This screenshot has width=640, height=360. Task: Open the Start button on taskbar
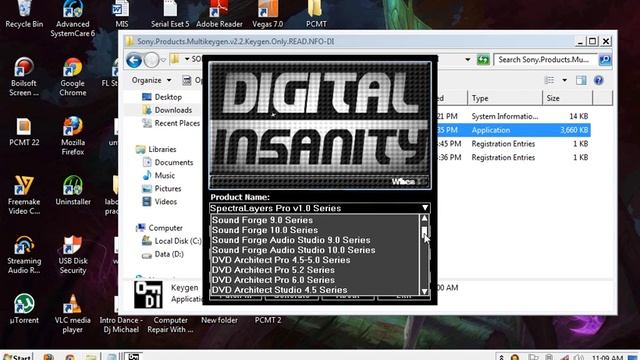coord(17,356)
